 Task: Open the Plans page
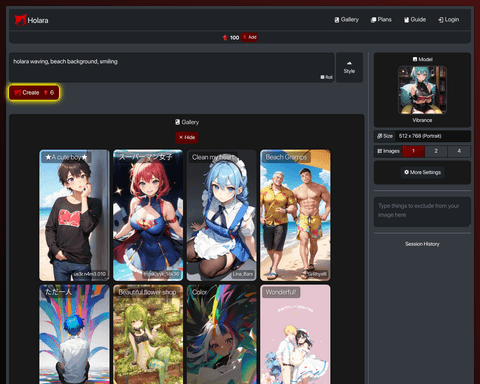pyautogui.click(x=381, y=20)
